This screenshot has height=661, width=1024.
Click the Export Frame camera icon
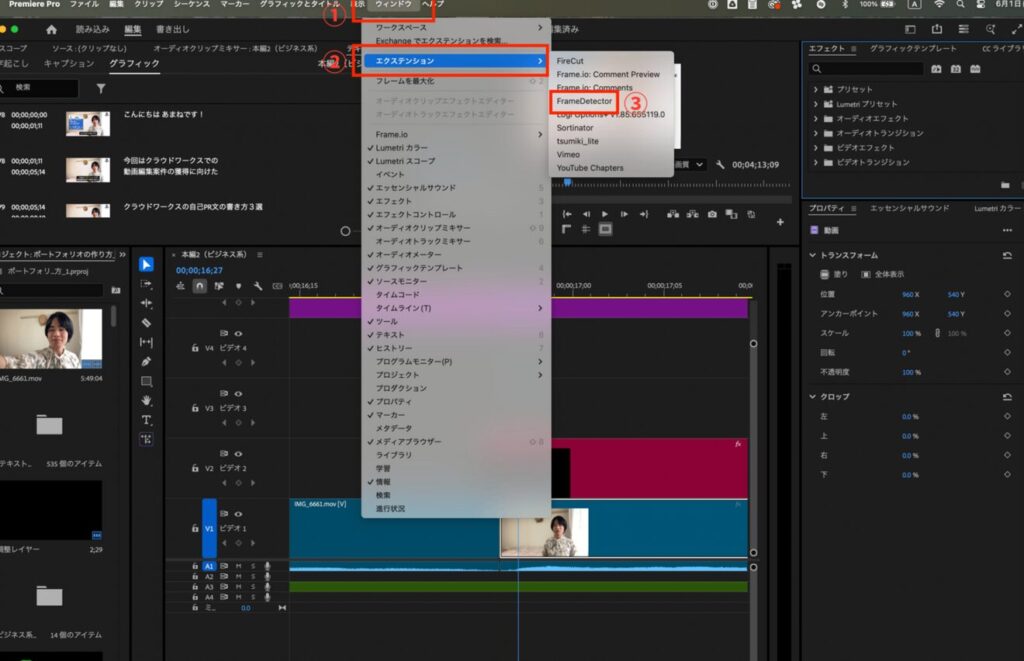point(712,214)
